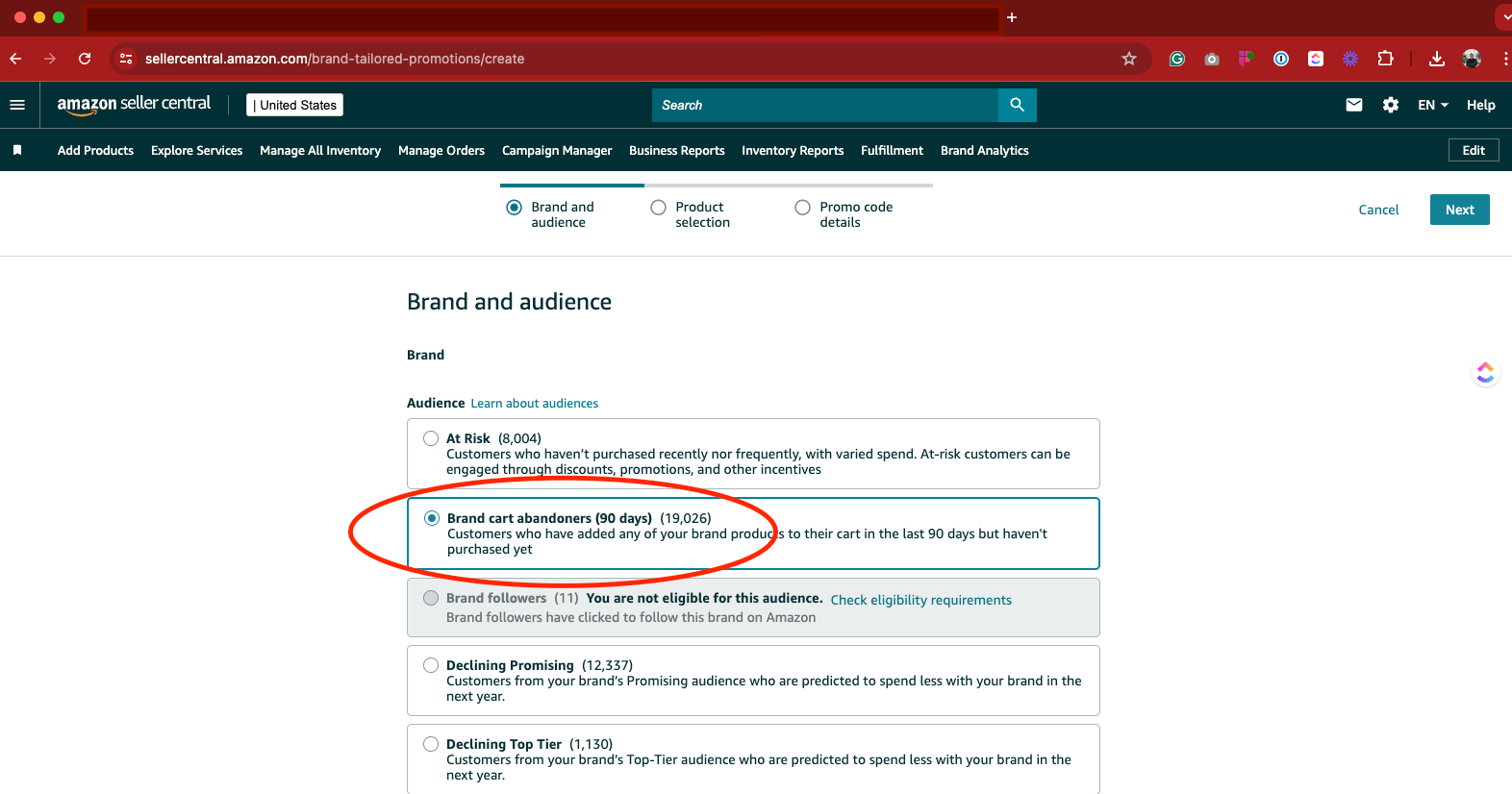
Task: Open the Chrome three-dot menu
Action: [x=1504, y=59]
